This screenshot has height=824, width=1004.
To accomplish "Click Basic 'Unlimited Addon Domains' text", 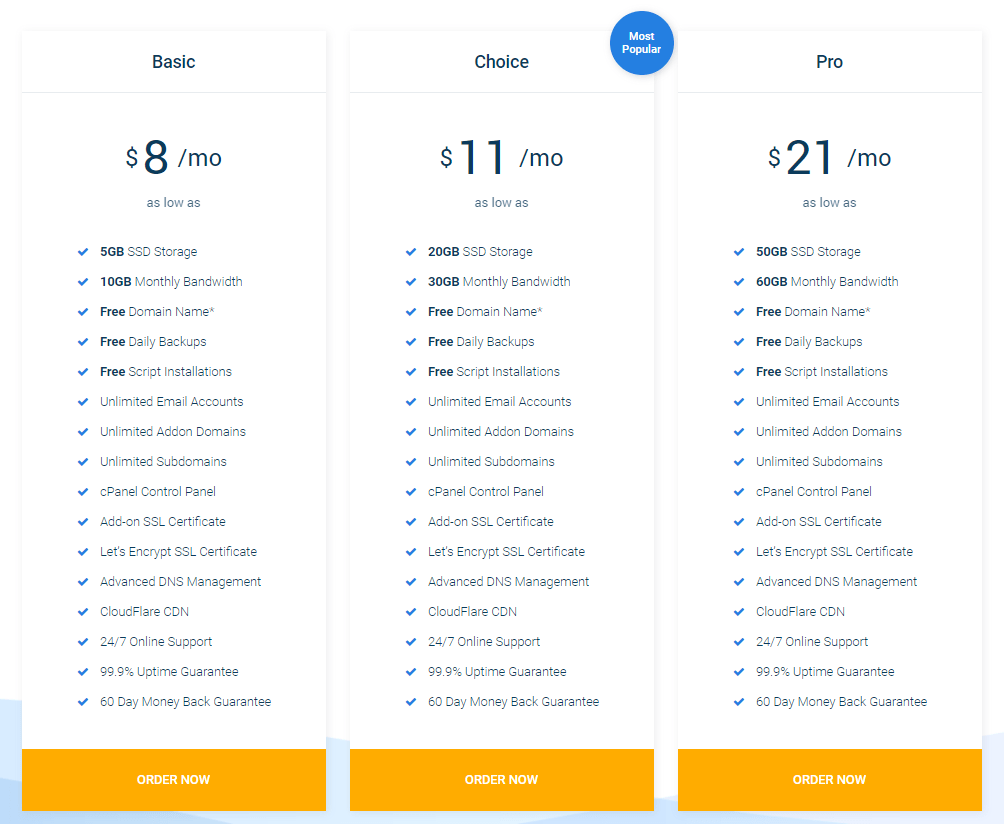I will point(173,432).
